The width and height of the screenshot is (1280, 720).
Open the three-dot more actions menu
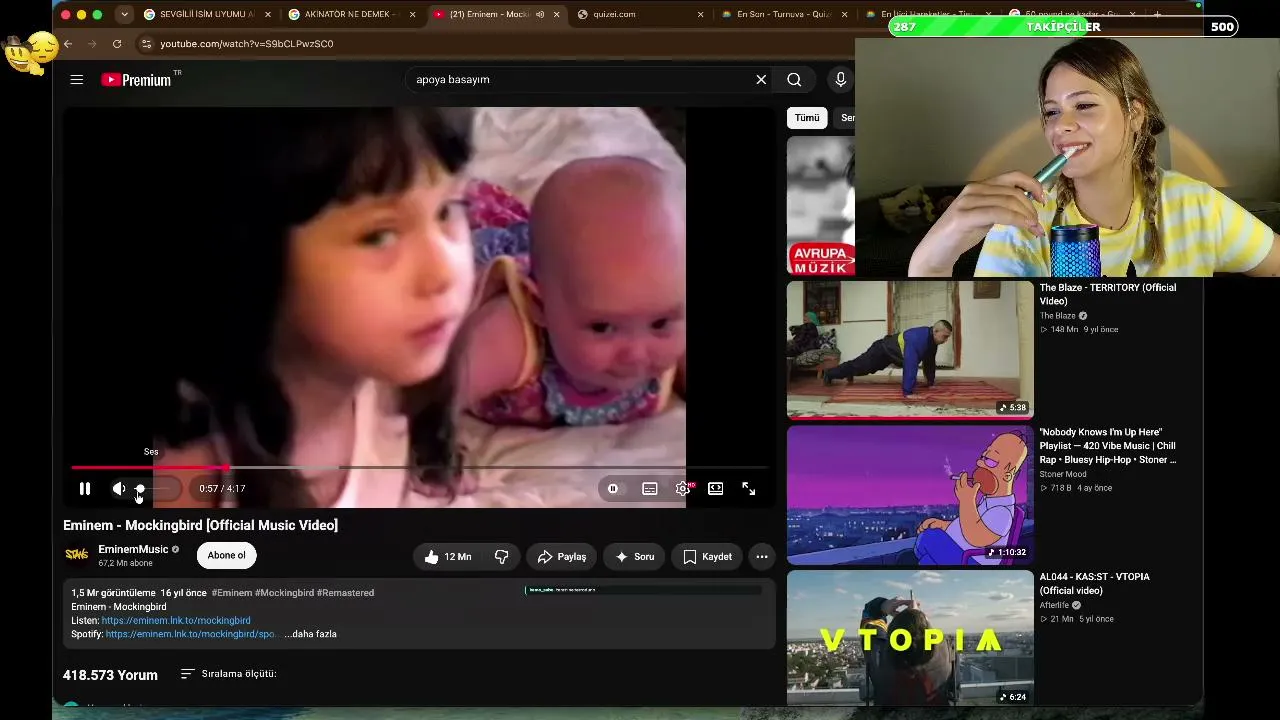click(x=762, y=557)
